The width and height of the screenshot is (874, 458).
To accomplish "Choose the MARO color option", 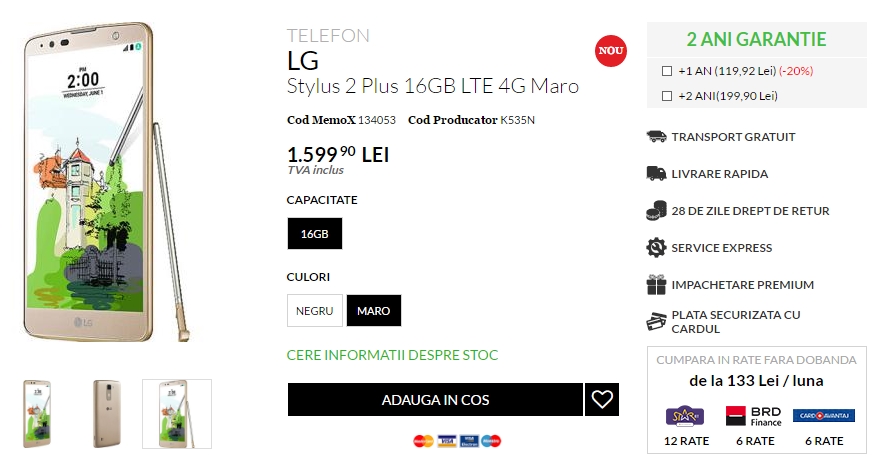I will (374, 311).
